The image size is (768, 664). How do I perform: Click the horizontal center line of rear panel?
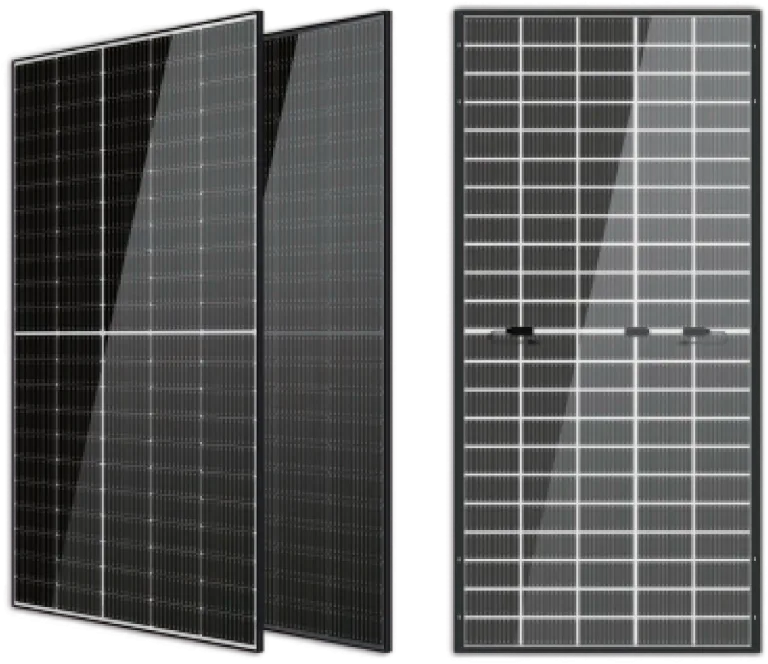point(580,331)
